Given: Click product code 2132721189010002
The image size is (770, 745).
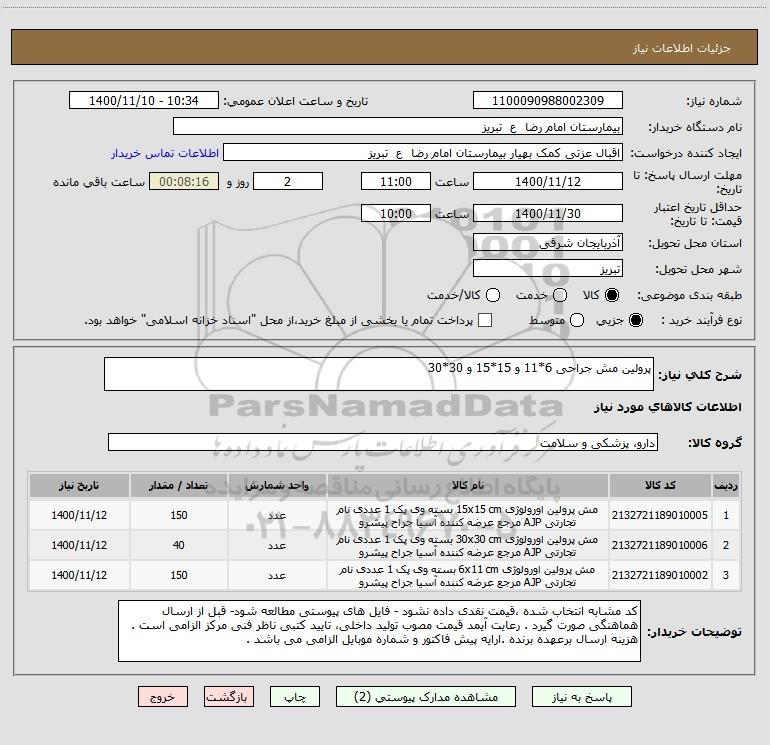Looking at the screenshot, I should click(660, 575).
